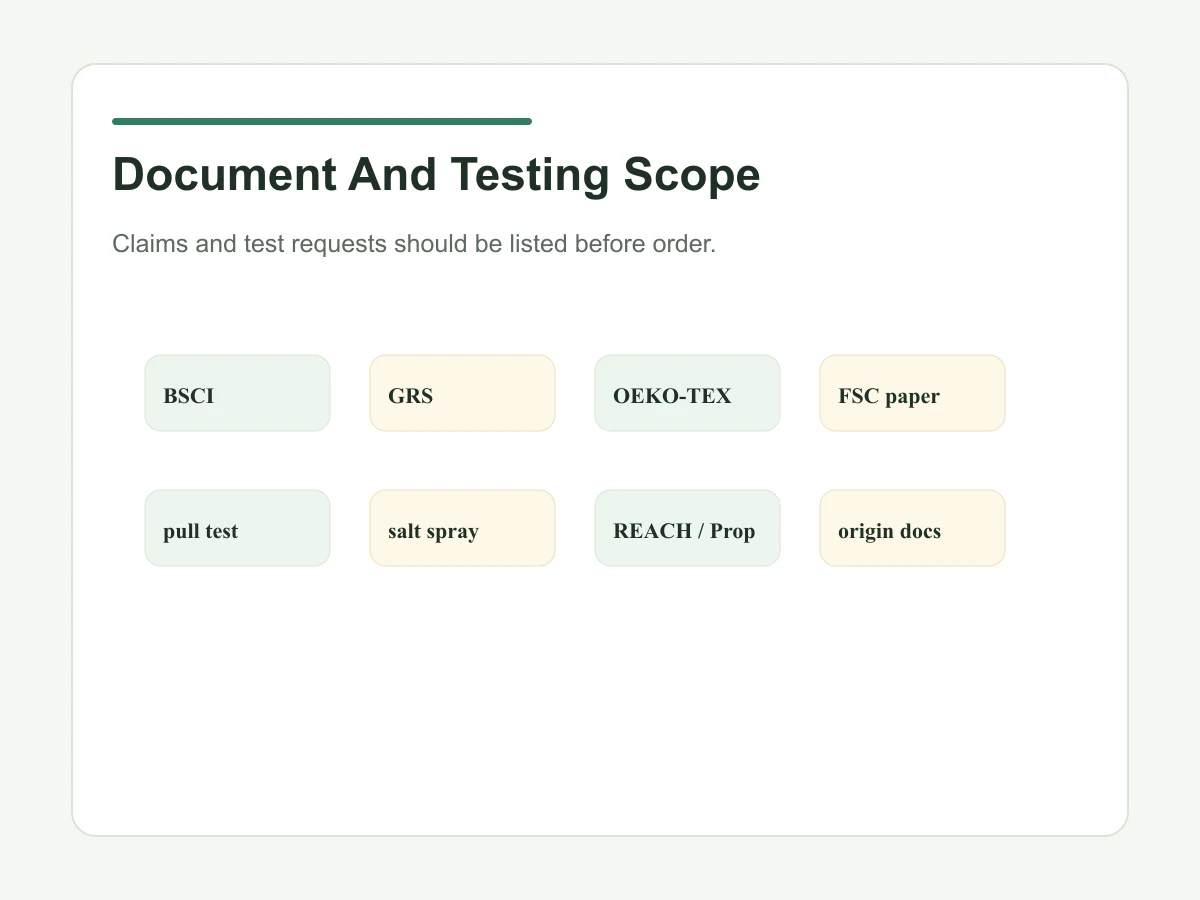
Task: Click the Document And Testing Scope heading
Action: pos(436,175)
